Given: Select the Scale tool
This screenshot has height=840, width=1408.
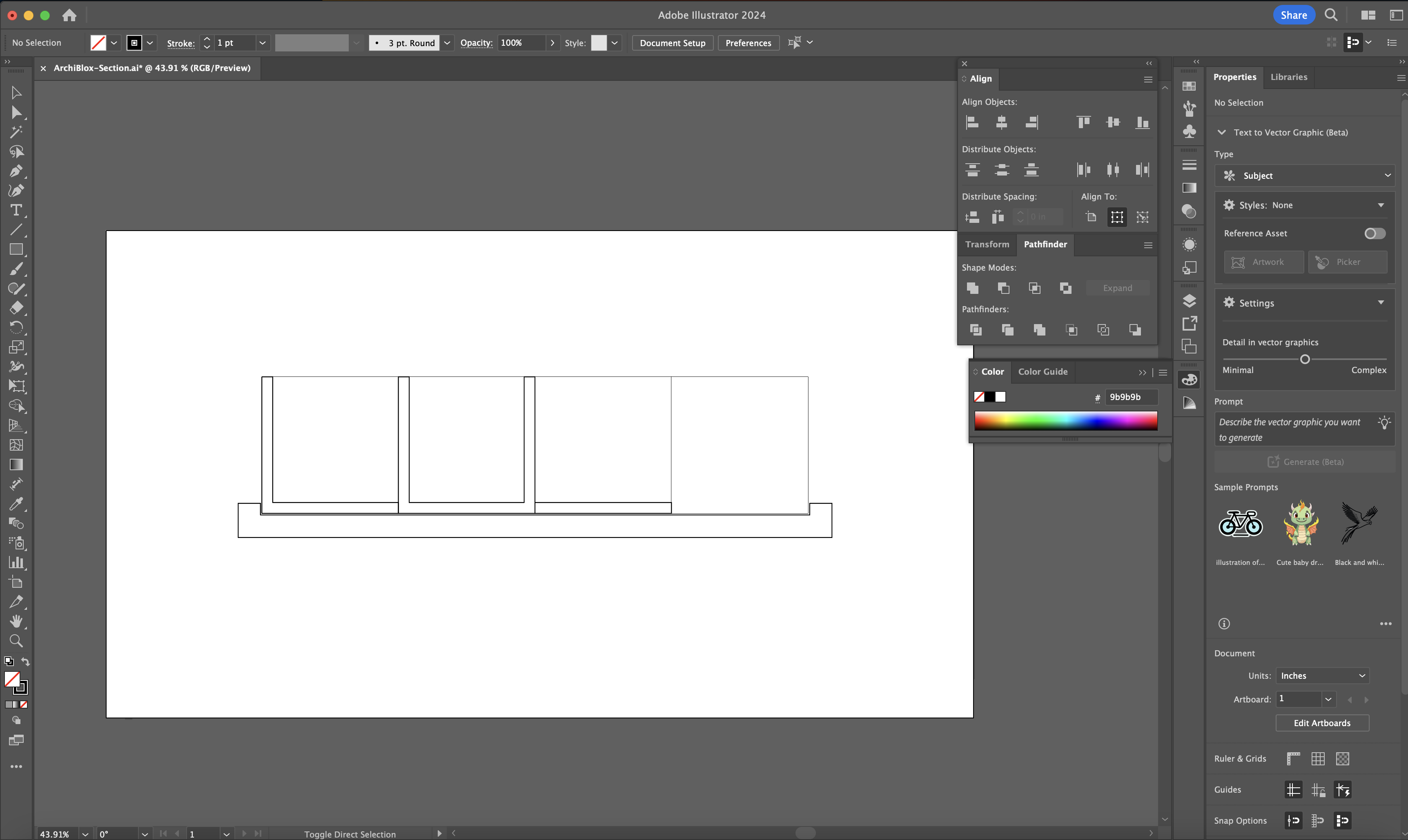Looking at the screenshot, I should click(x=16, y=347).
